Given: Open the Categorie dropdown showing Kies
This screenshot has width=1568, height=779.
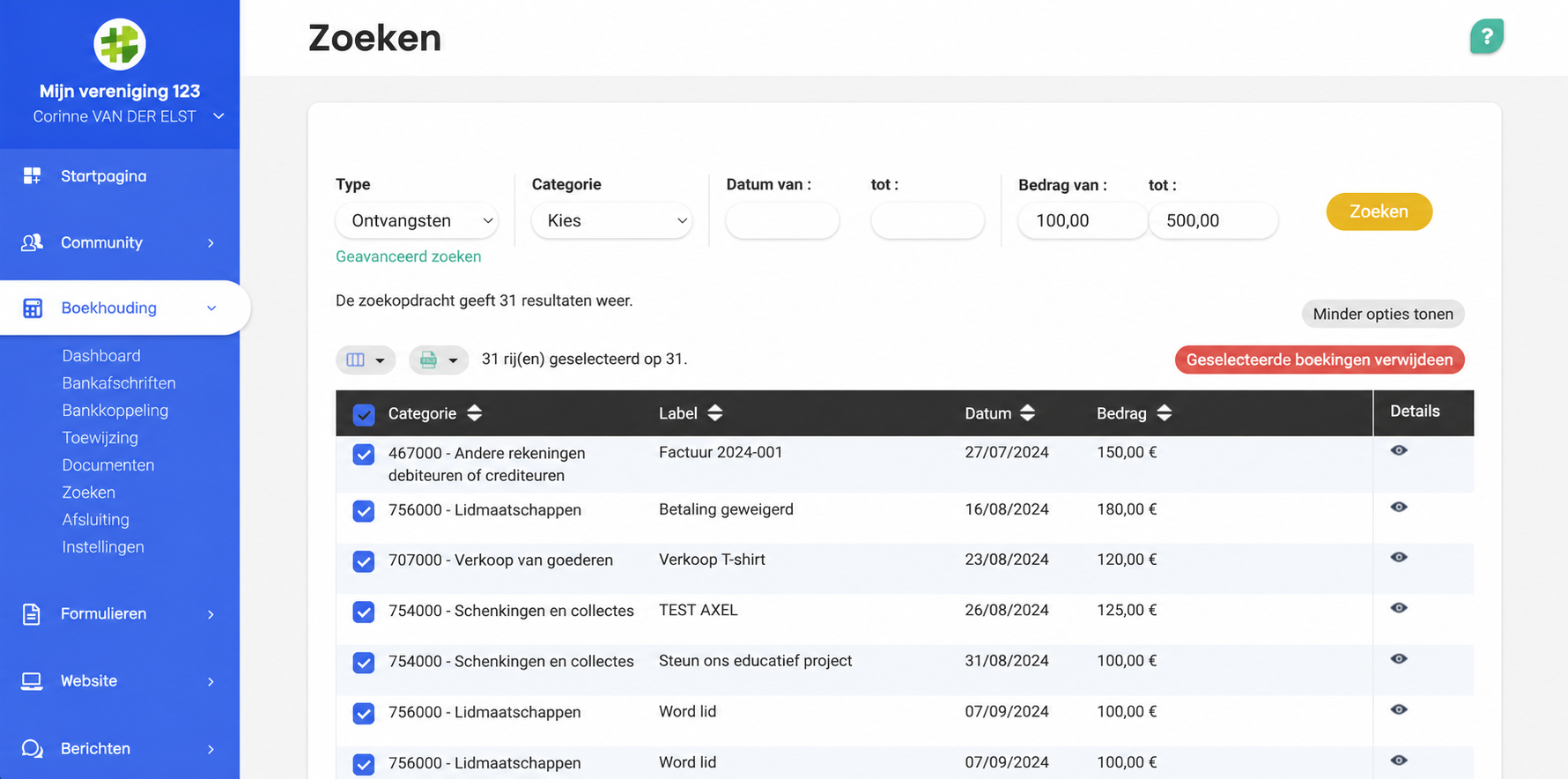Looking at the screenshot, I should point(612,220).
